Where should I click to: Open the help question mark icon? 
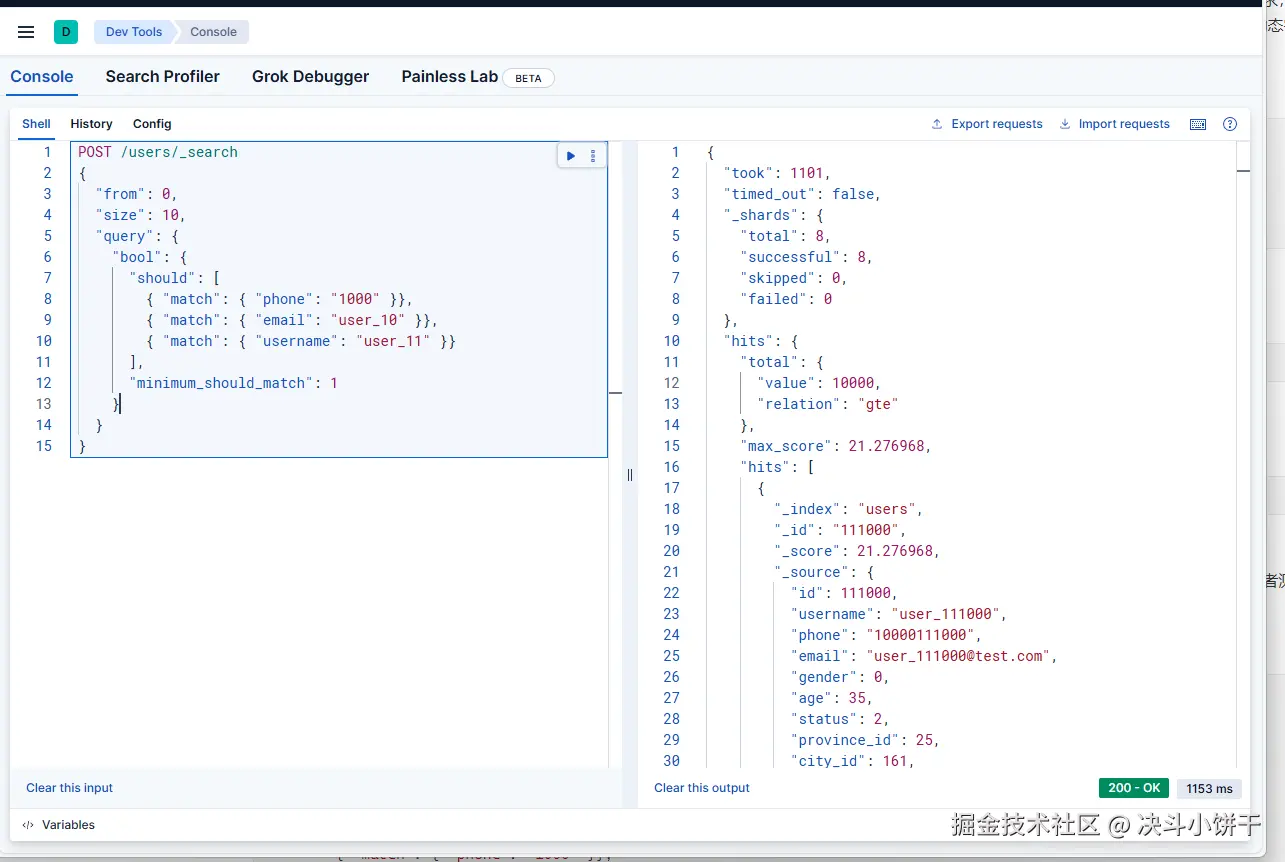[1230, 124]
